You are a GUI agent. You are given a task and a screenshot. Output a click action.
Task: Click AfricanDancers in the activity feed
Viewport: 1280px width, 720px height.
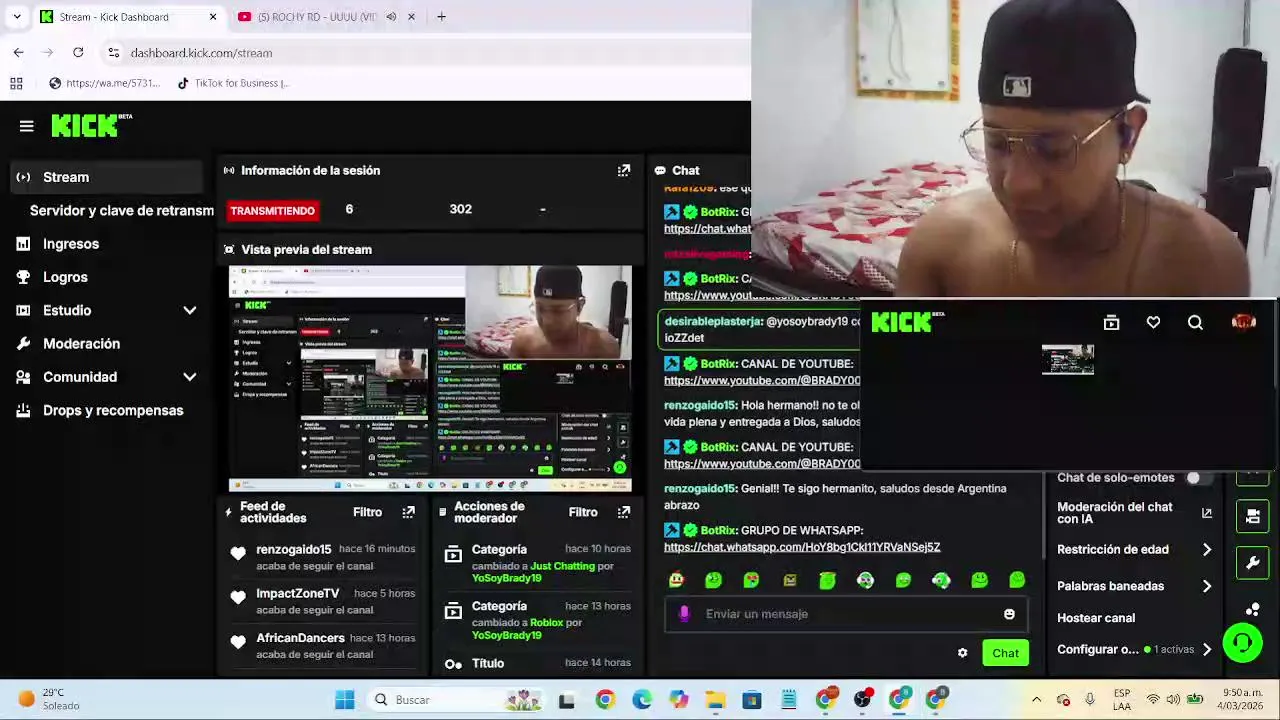click(x=300, y=638)
